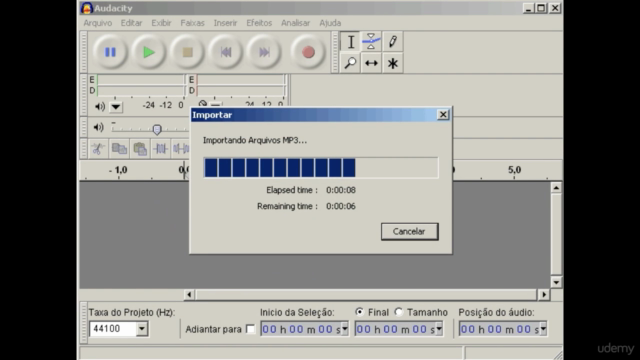Select the Multi-Tool asterisk icon

point(393,63)
